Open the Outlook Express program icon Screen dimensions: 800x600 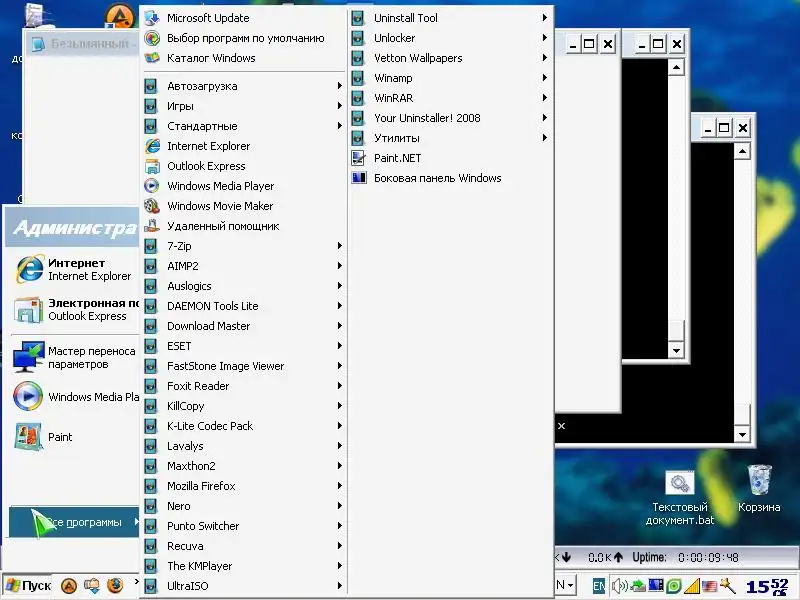pyautogui.click(x=152, y=166)
